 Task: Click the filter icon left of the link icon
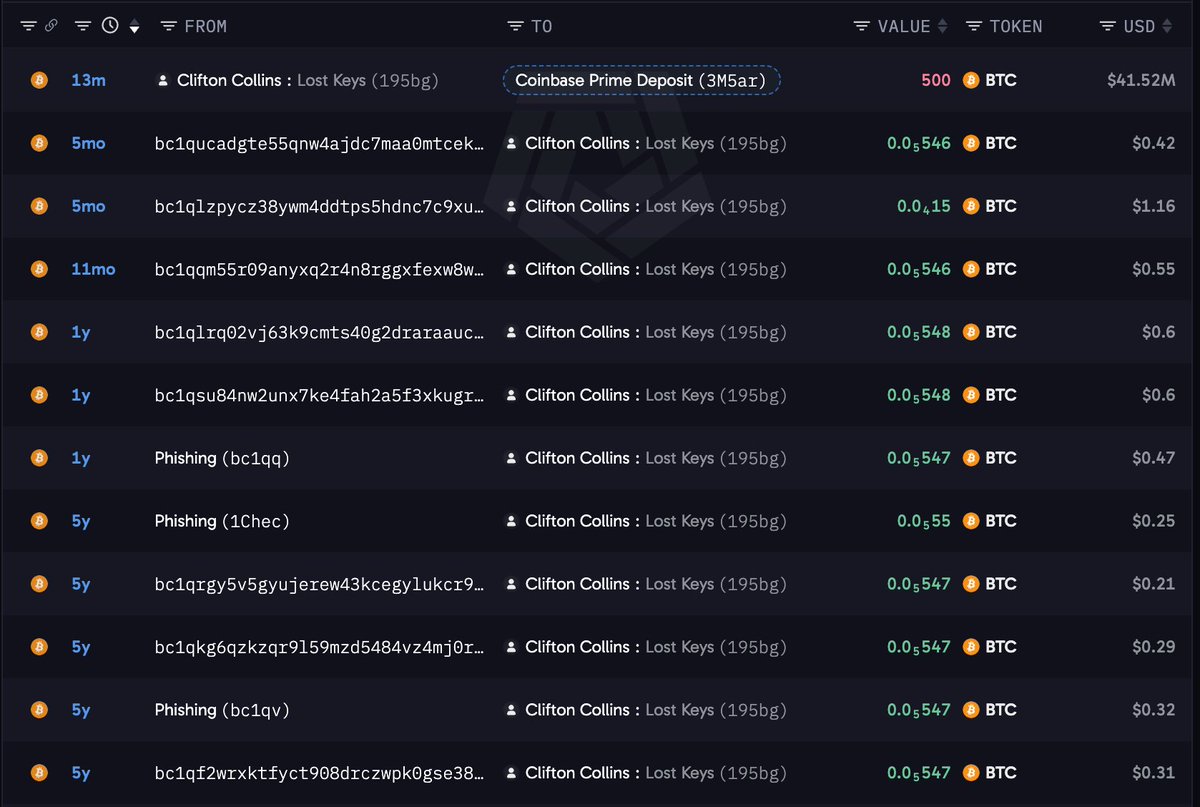[x=28, y=26]
